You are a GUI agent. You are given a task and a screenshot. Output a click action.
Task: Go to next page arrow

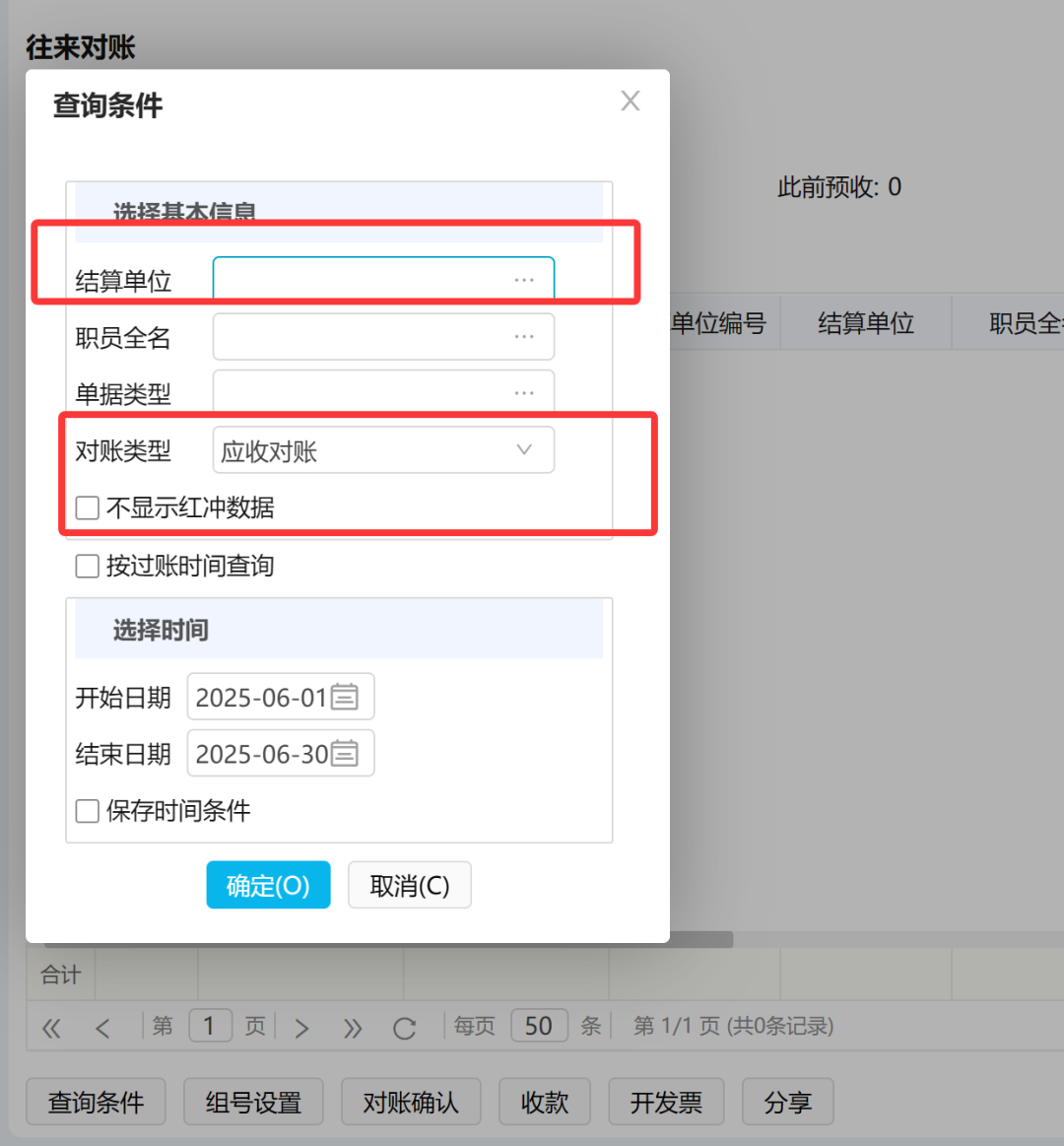pyautogui.click(x=302, y=1028)
